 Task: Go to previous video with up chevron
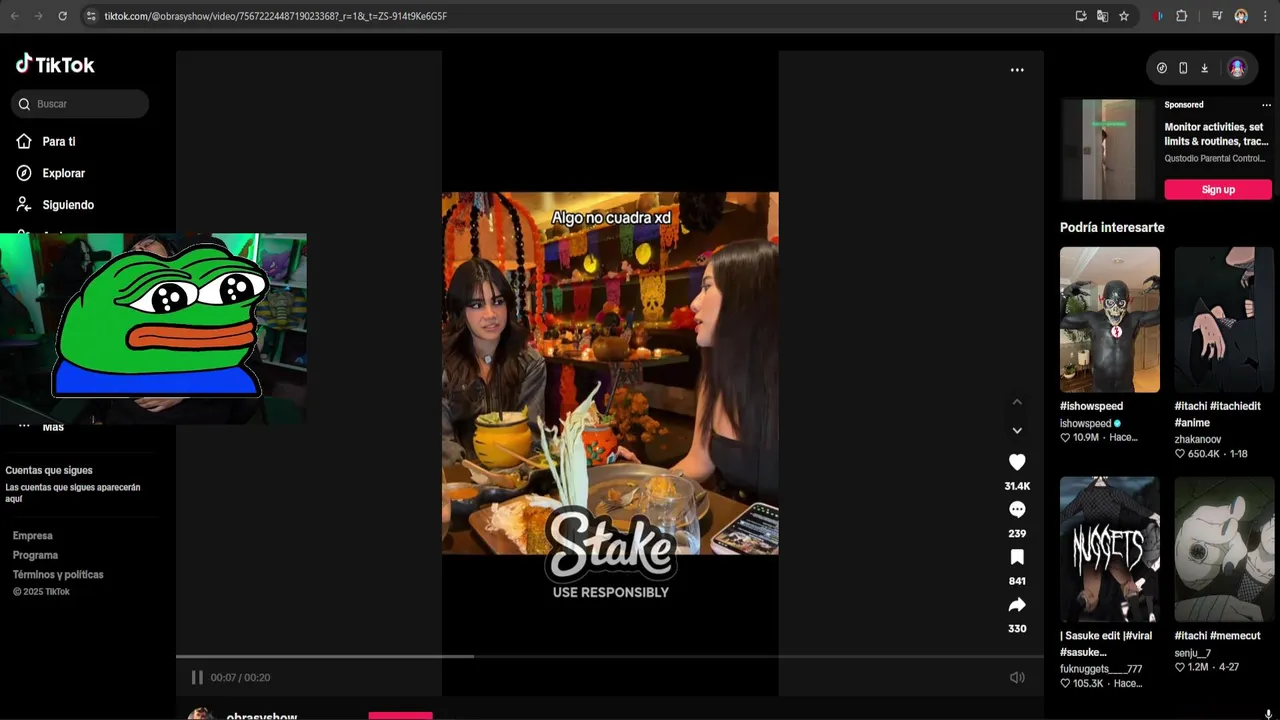pos(1017,402)
